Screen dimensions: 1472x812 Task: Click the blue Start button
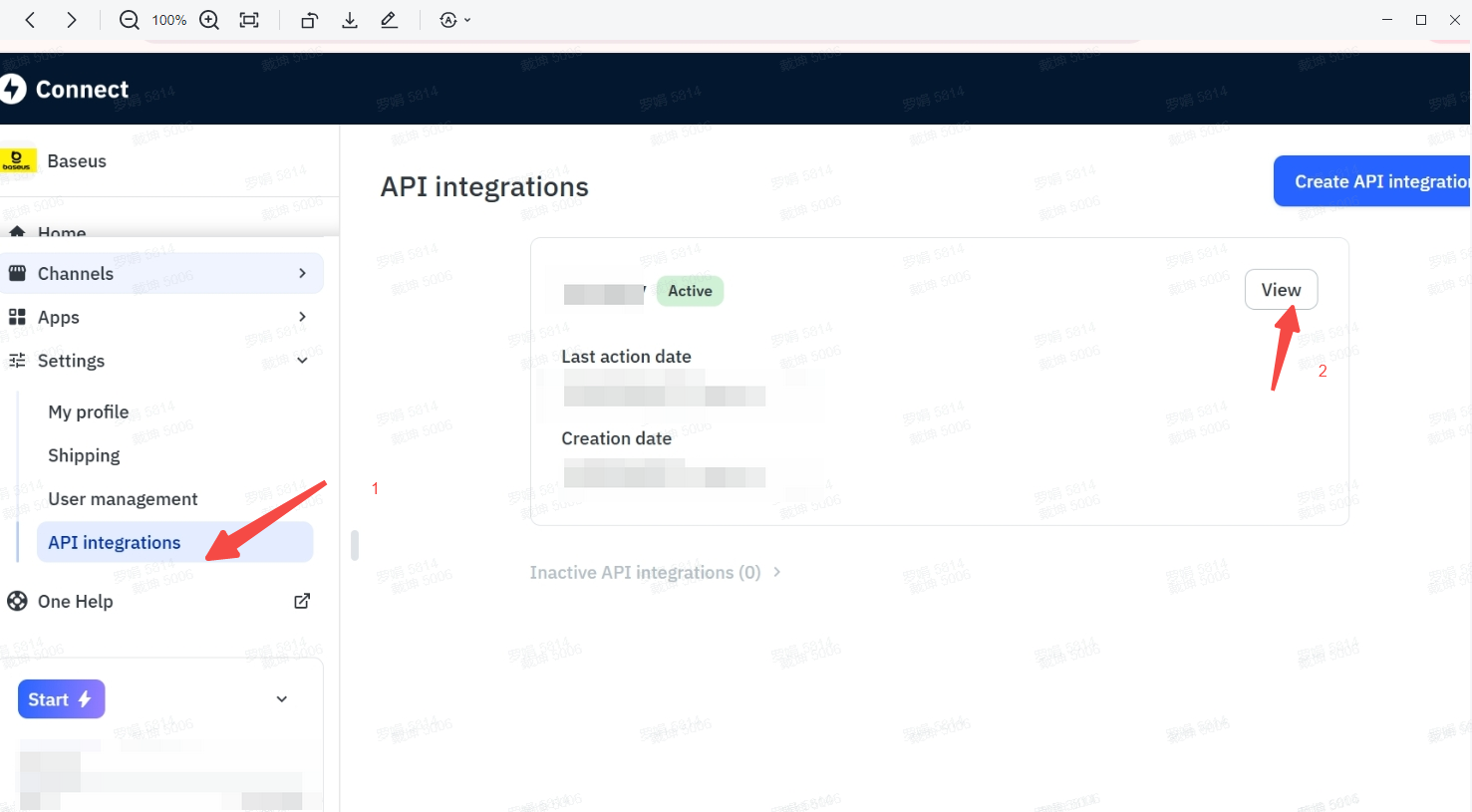tap(61, 699)
